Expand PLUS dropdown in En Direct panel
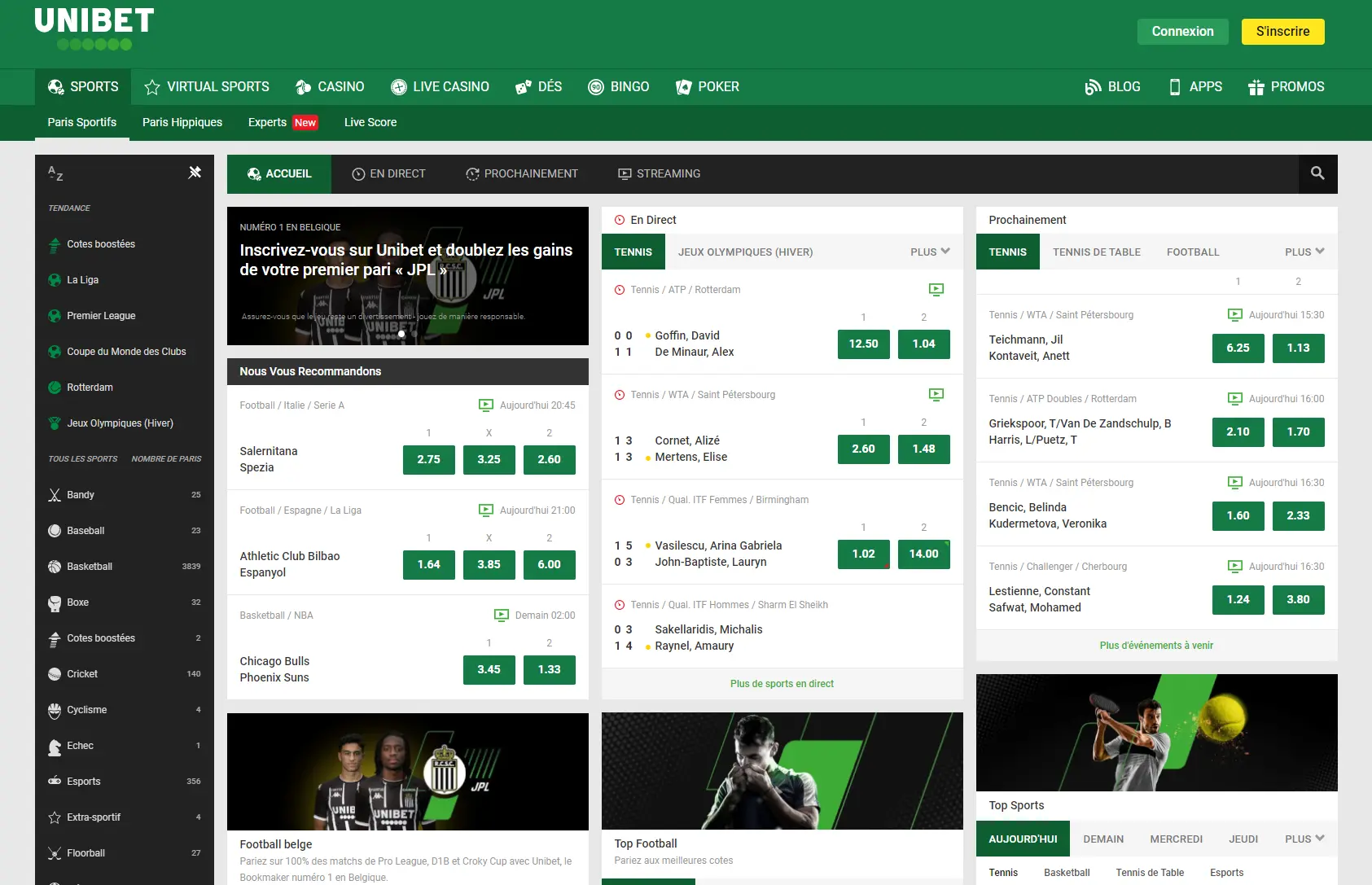The image size is (1372, 885). [930, 252]
